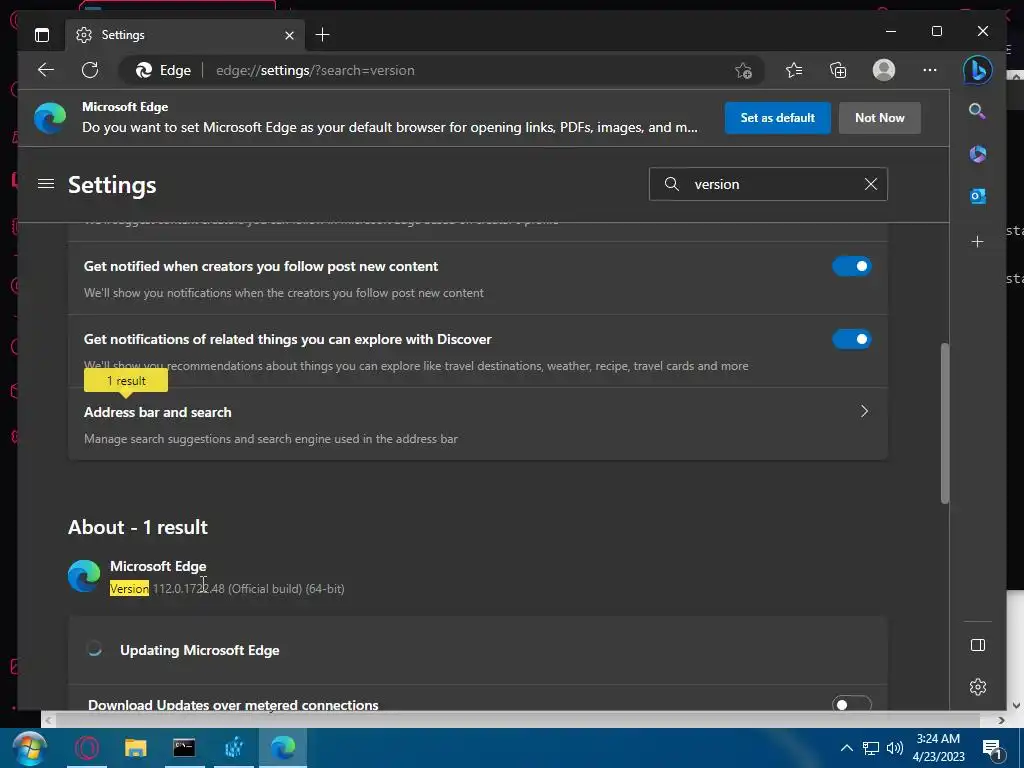This screenshot has height=768, width=1024.
Task: Go back with the Back arrow
Action: tap(46, 70)
